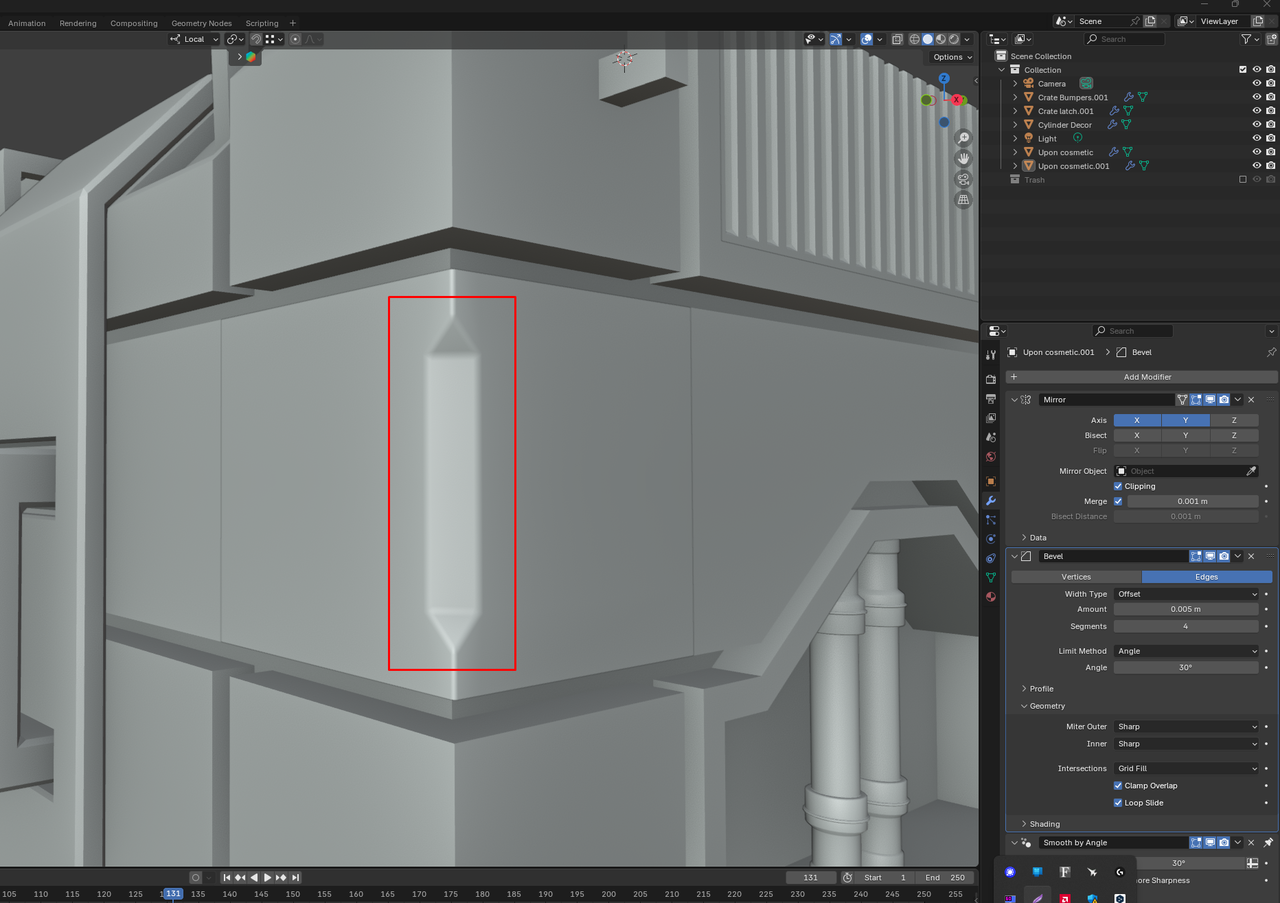Open the View Layer properties tab icon

click(991, 418)
